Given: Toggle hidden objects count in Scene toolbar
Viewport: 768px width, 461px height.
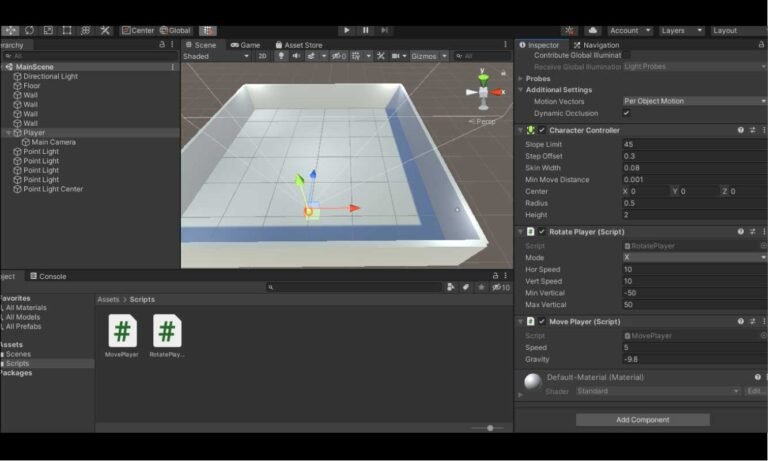Looking at the screenshot, I should click(x=338, y=56).
